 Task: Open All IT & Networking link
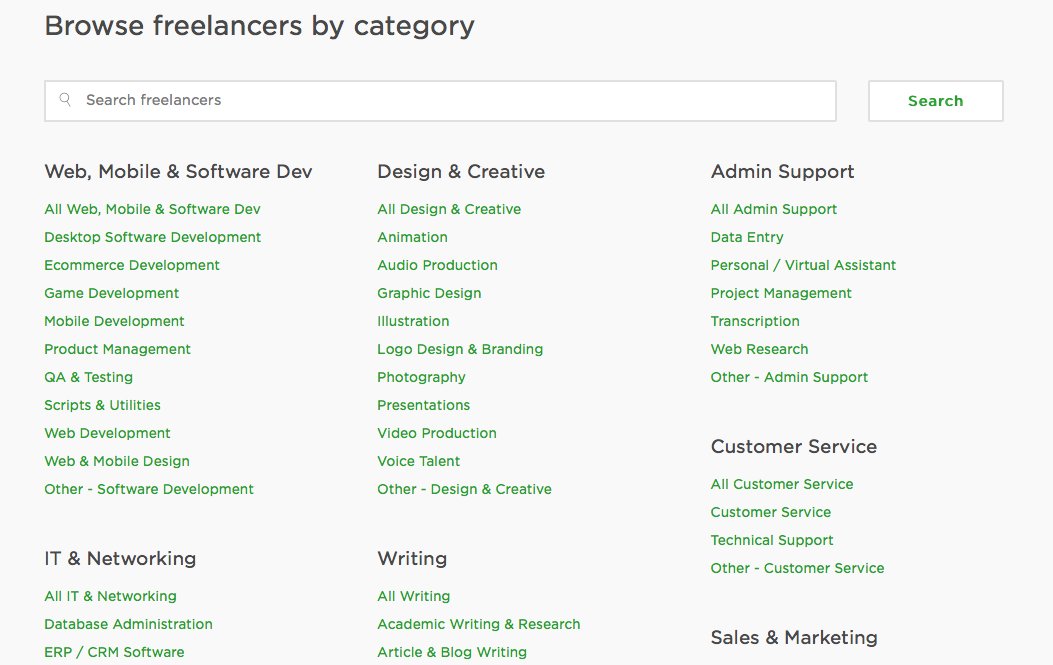click(x=110, y=596)
